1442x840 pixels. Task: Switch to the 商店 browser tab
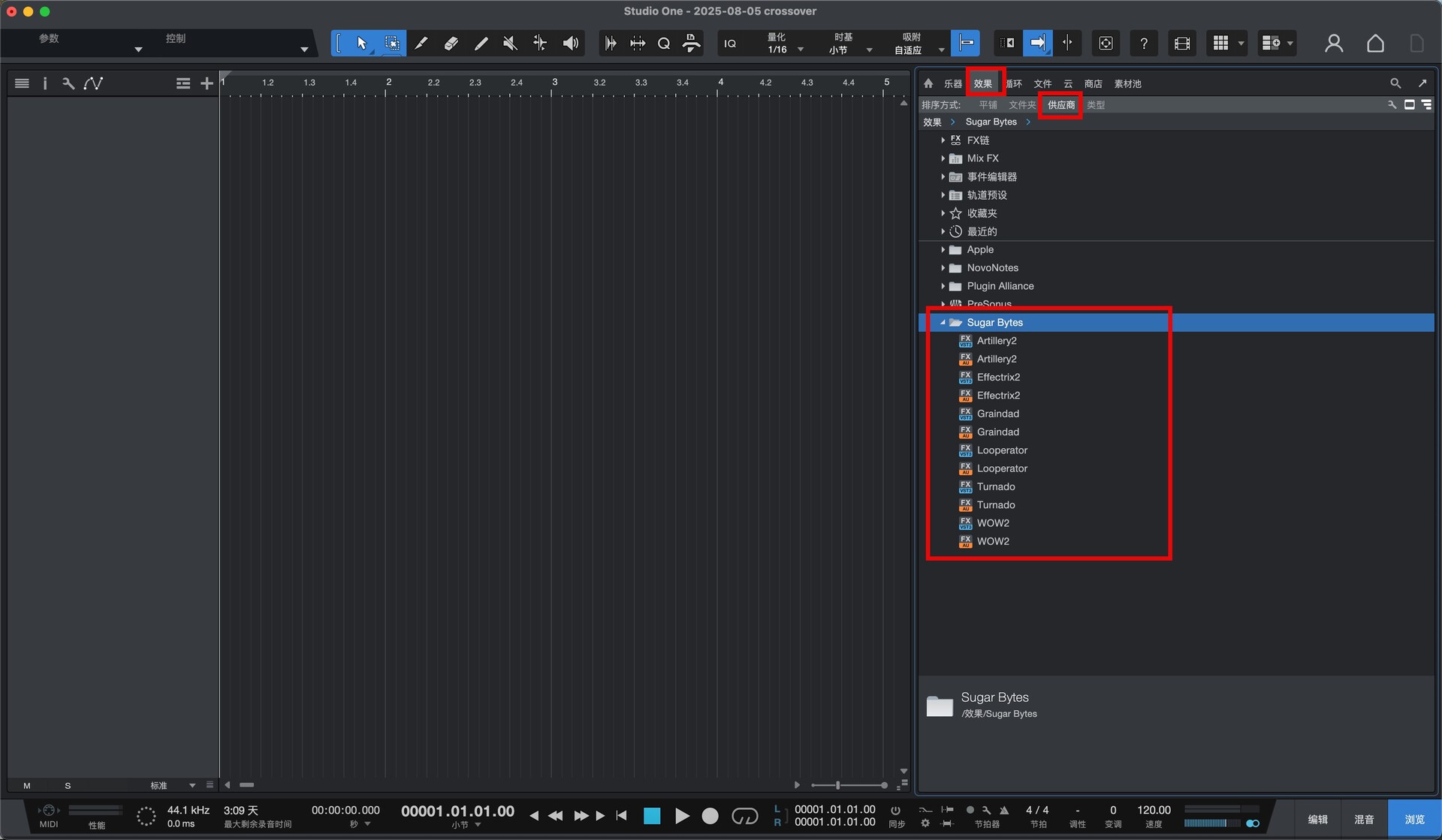click(x=1093, y=84)
